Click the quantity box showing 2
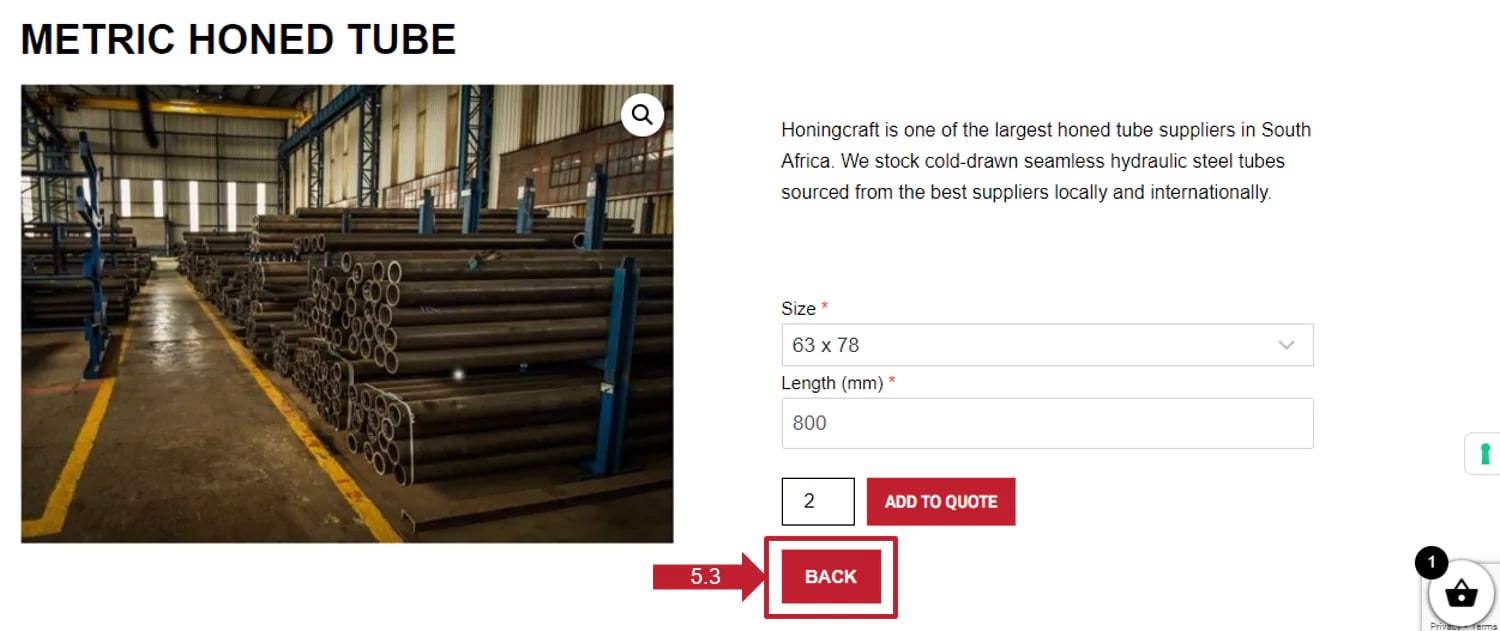This screenshot has width=1500, height=631. tap(817, 502)
